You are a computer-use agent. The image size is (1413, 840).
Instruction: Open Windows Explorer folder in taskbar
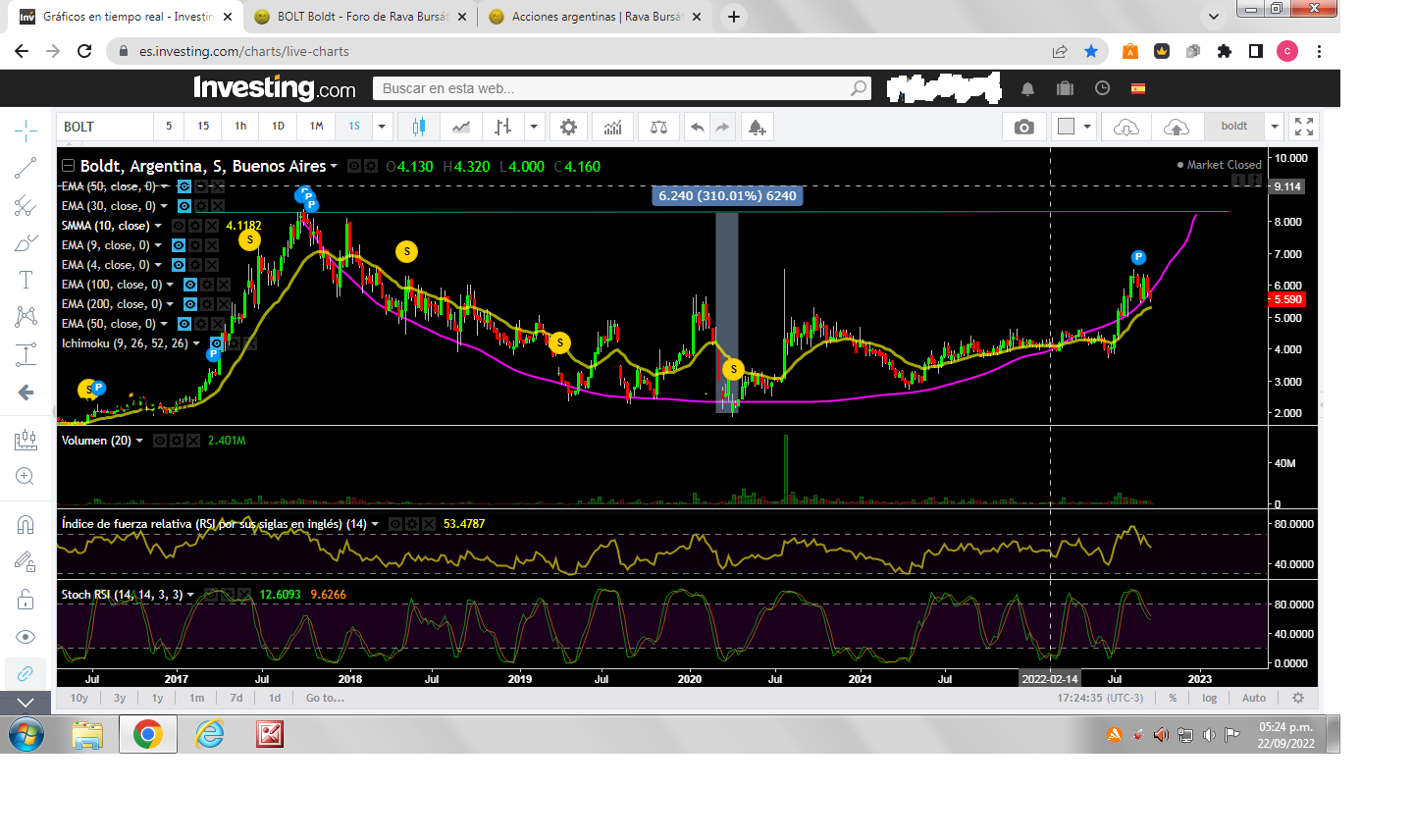pyautogui.click(x=87, y=734)
